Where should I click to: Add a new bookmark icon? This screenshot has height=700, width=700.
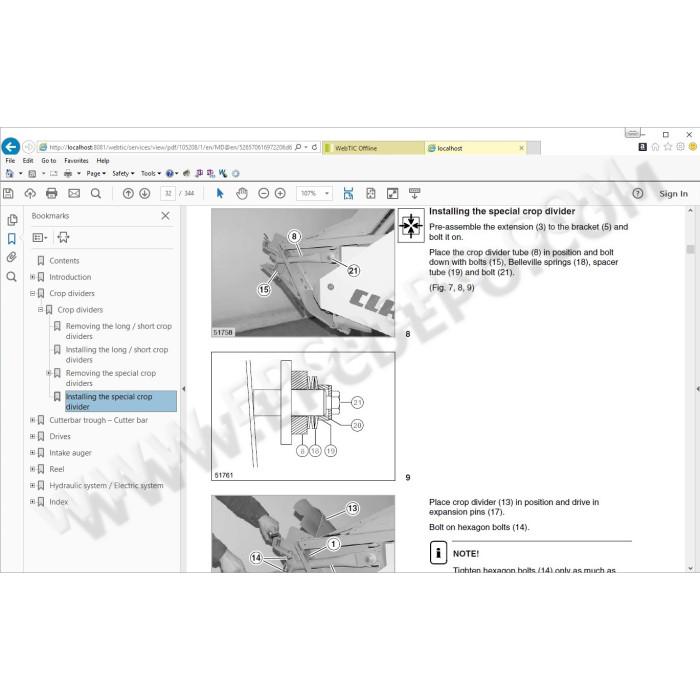63,238
